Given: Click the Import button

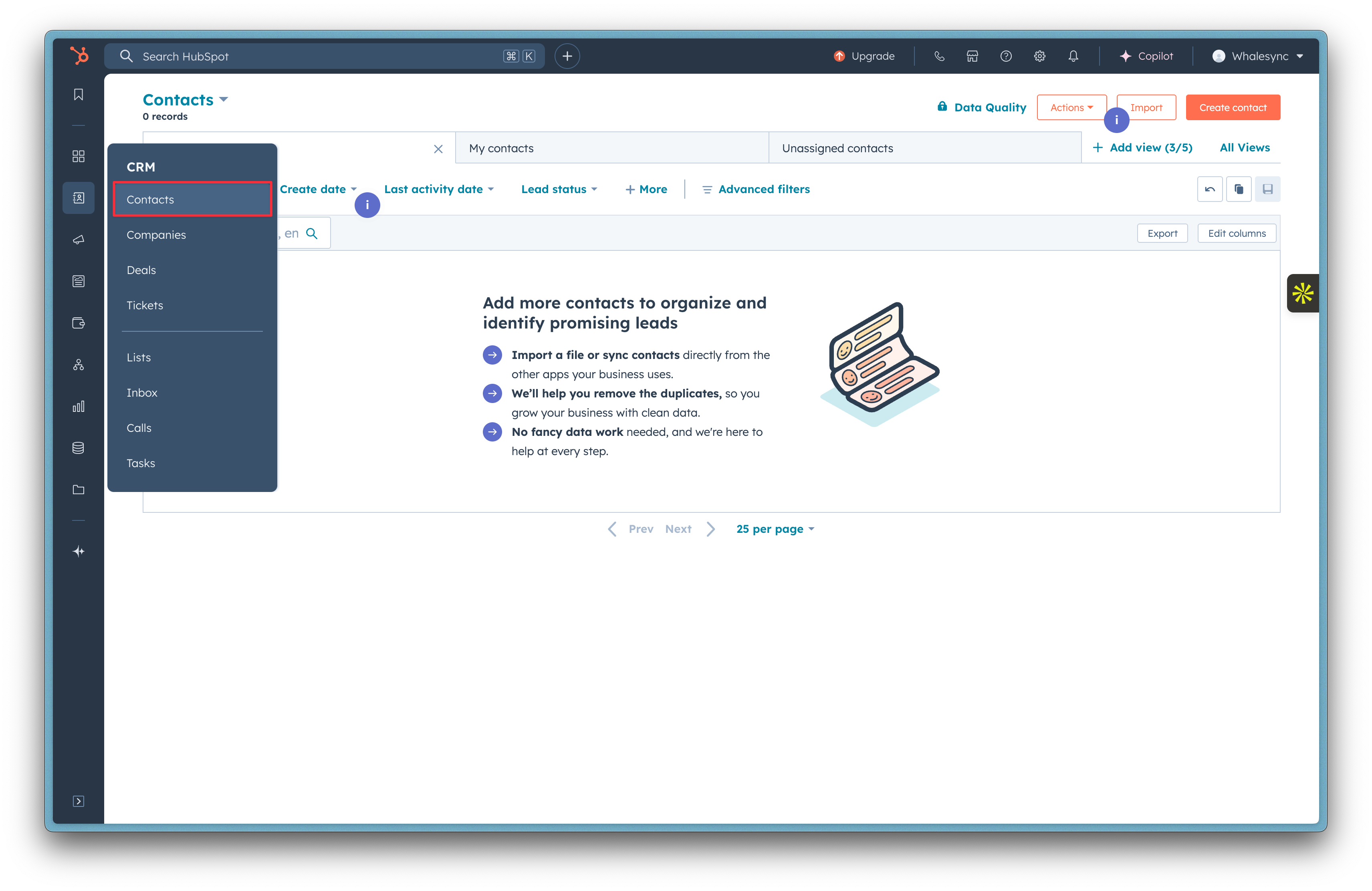Looking at the screenshot, I should pyautogui.click(x=1146, y=107).
